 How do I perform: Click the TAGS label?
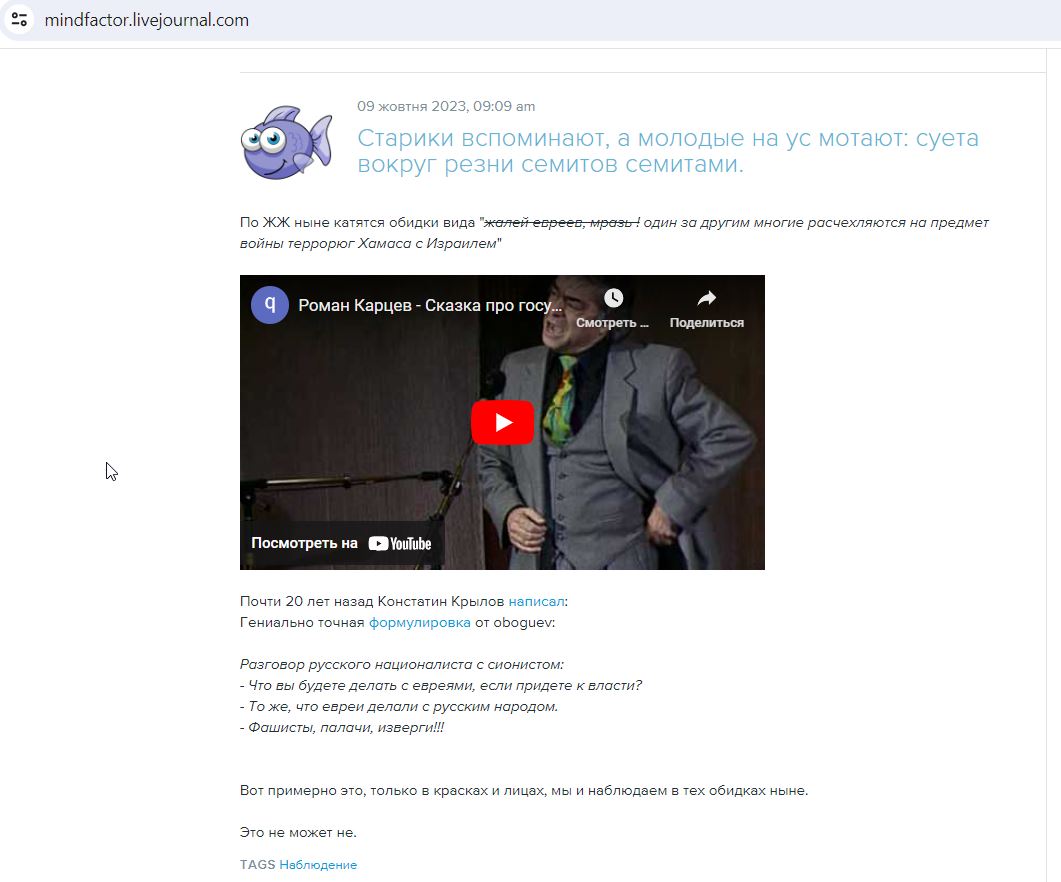tap(258, 864)
